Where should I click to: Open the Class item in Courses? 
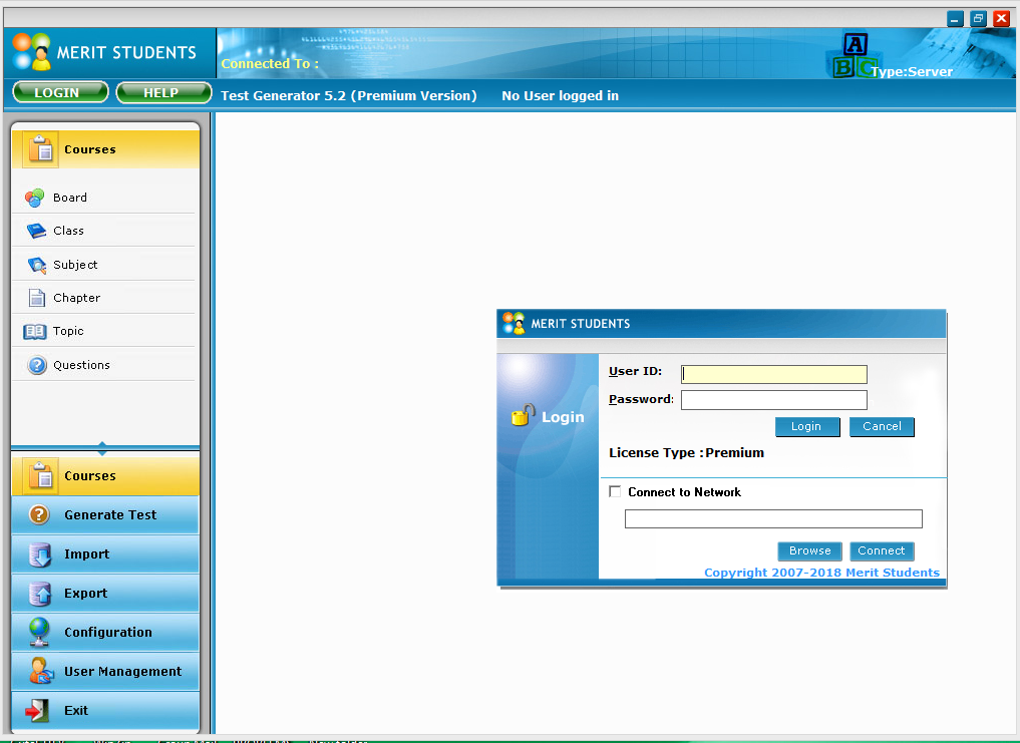[x=103, y=230]
